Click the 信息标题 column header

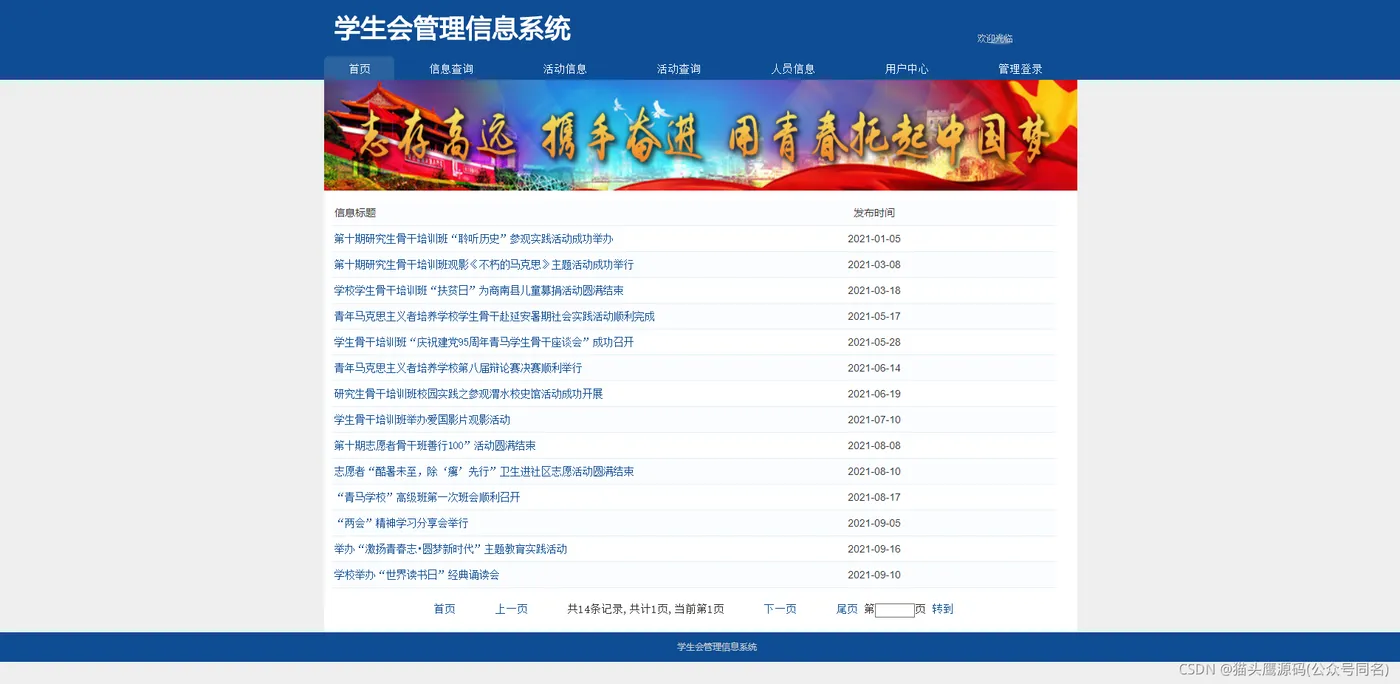[355, 213]
